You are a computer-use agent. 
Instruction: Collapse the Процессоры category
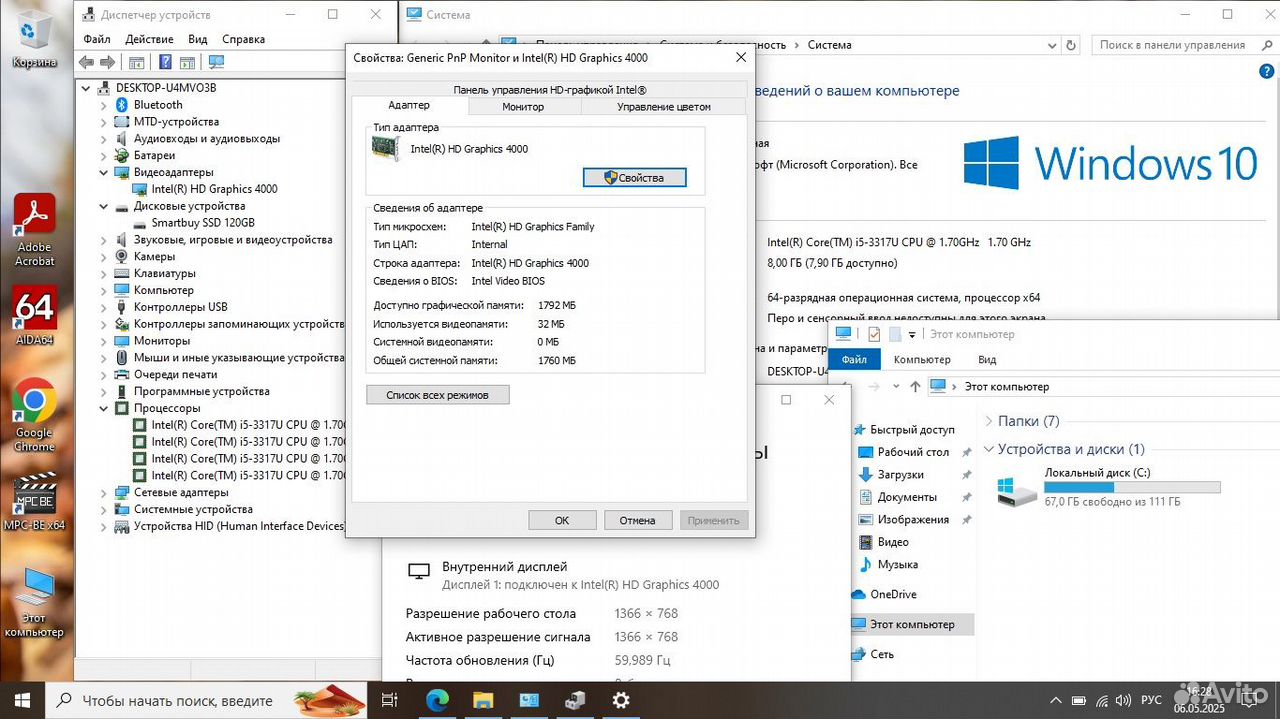click(x=104, y=408)
